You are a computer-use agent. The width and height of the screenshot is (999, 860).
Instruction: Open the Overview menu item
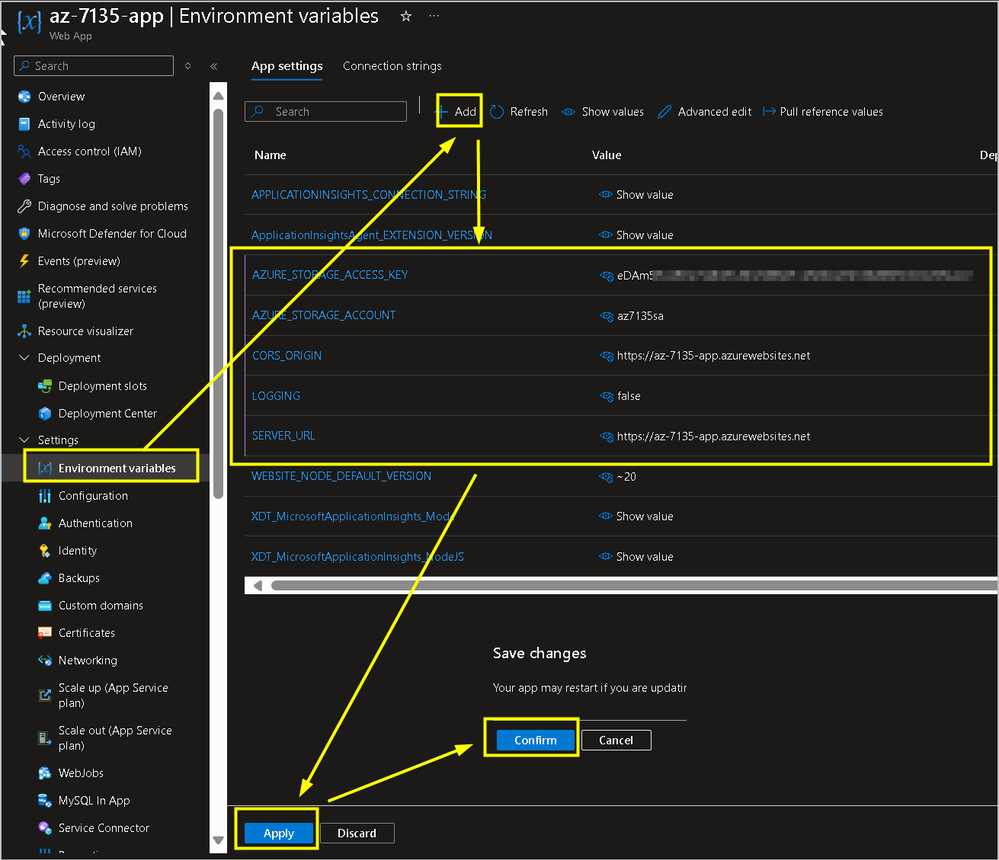61,97
